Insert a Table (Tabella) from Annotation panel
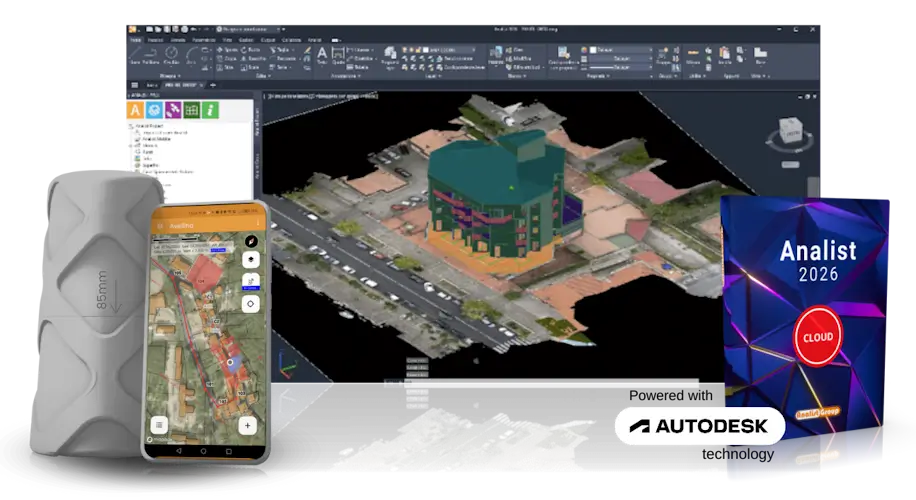This screenshot has width=916, height=500. coord(359,67)
